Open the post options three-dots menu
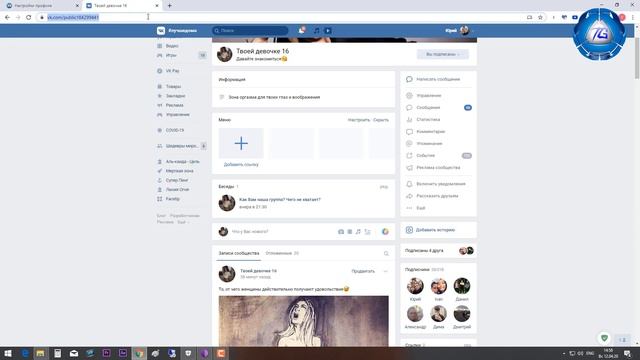Image resolution: width=640 pixels, height=360 pixels. pyautogui.click(x=385, y=271)
